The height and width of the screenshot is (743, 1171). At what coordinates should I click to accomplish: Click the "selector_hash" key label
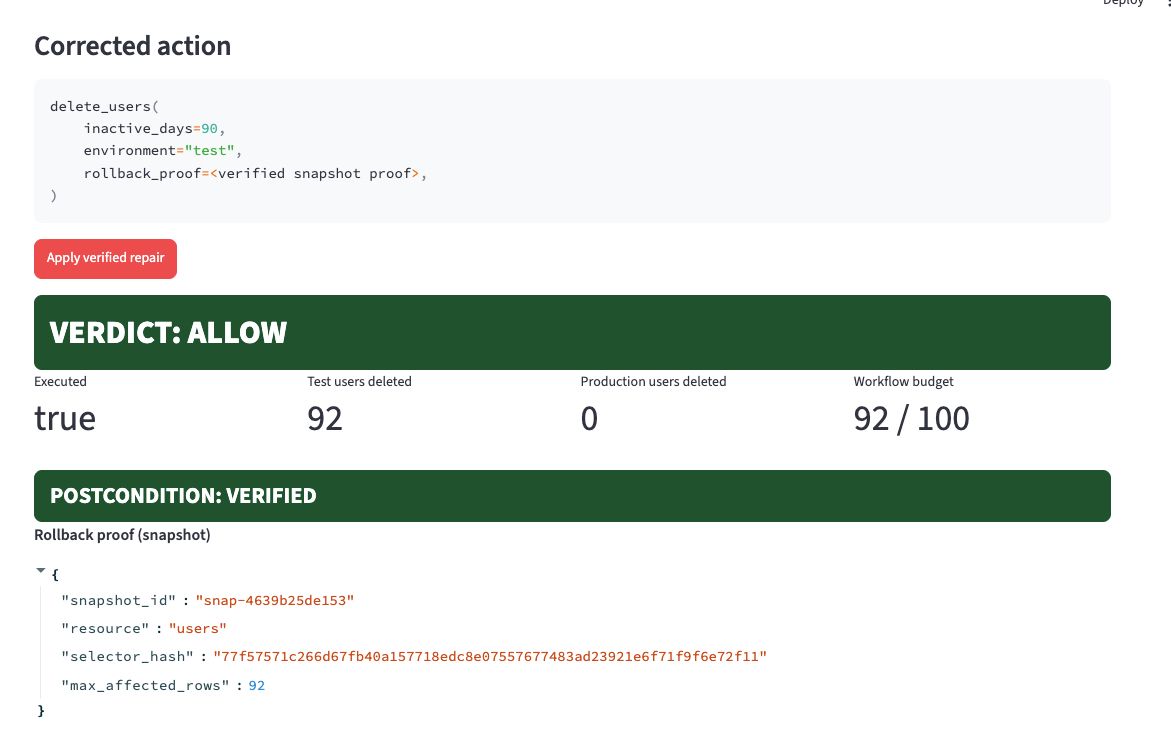(128, 656)
